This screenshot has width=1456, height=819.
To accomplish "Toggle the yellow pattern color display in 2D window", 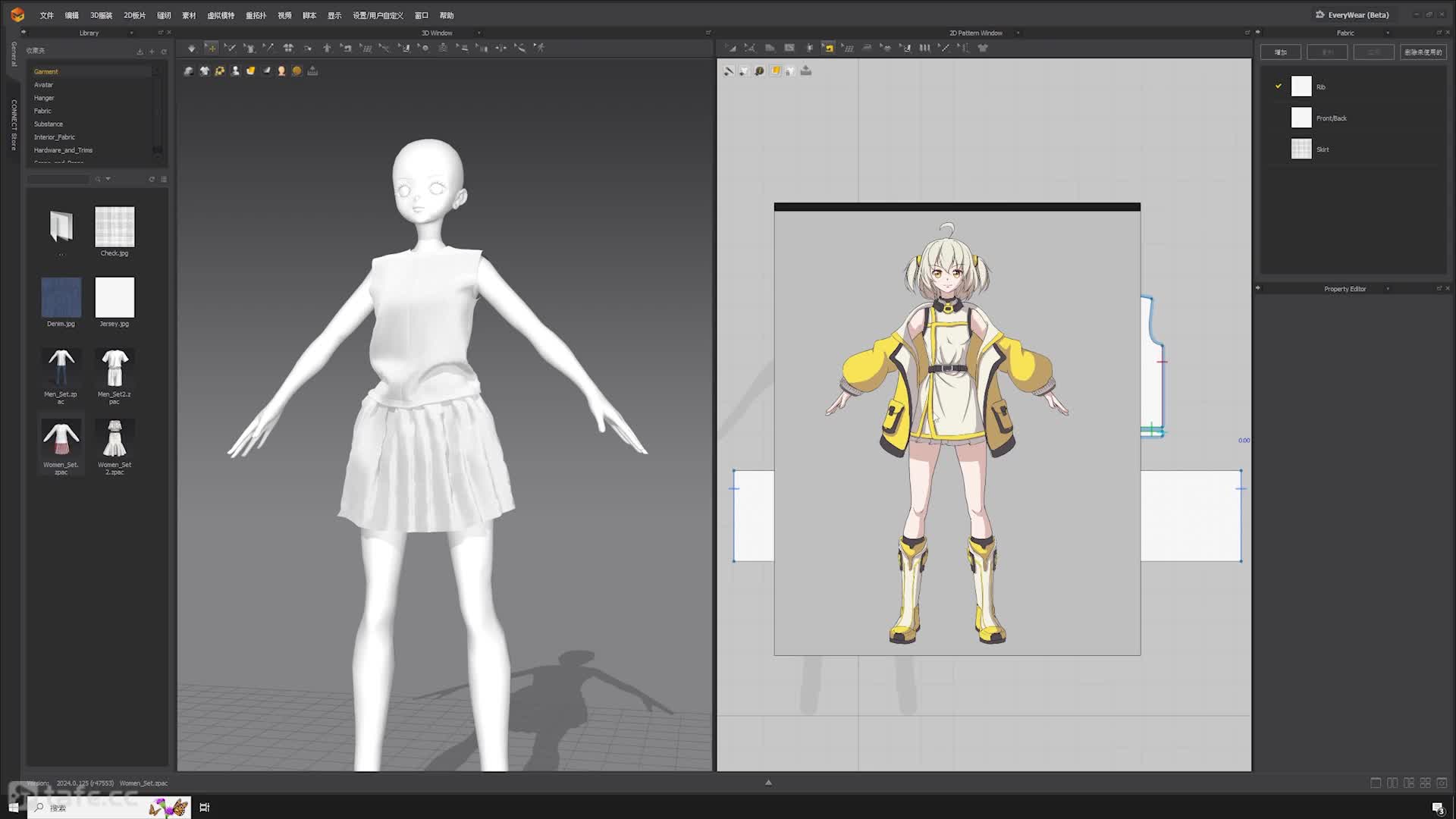I will coord(775,71).
